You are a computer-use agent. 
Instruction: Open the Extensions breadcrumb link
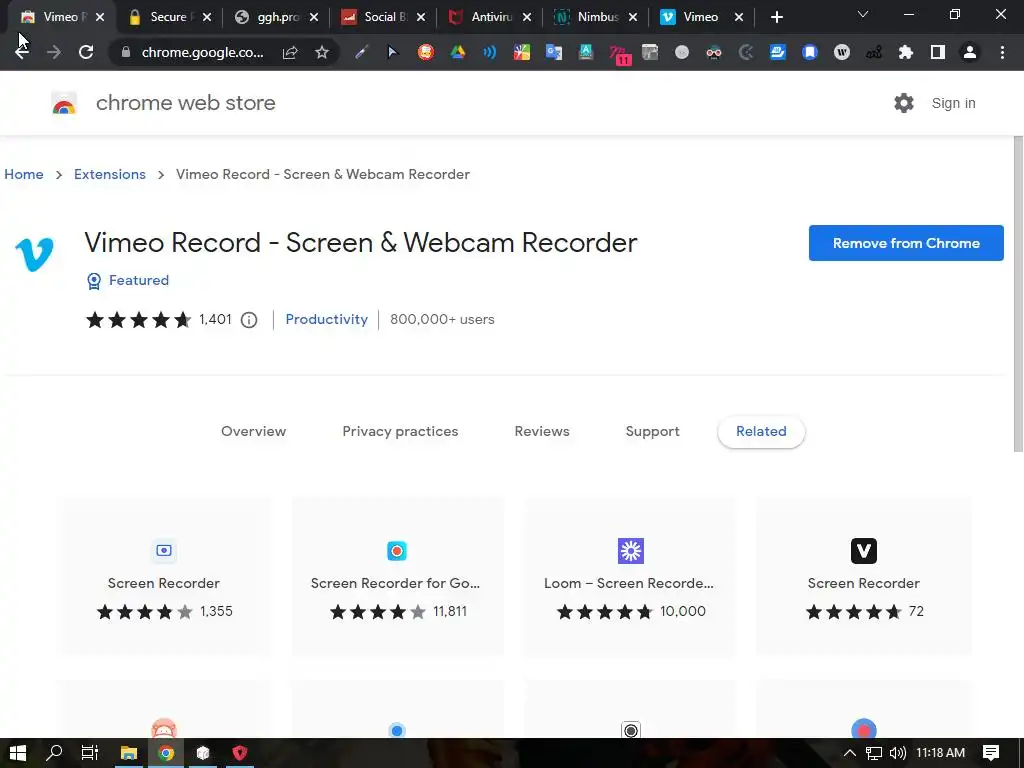[110, 174]
